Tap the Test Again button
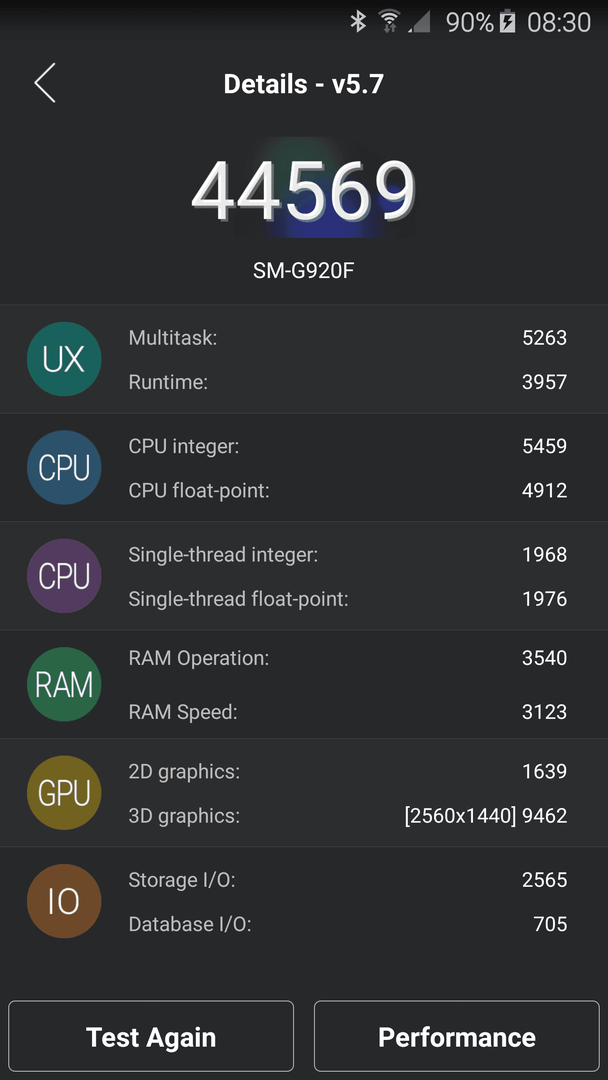 [x=151, y=1036]
